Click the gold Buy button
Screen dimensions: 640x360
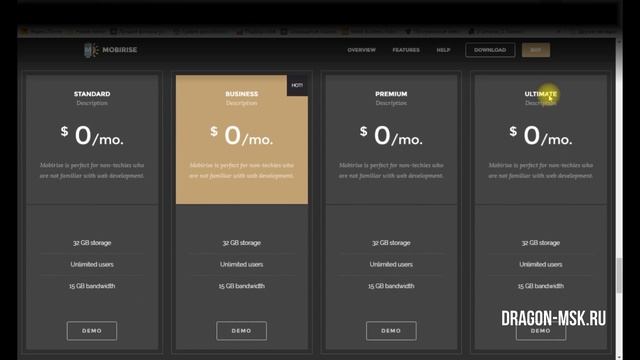[536, 50]
